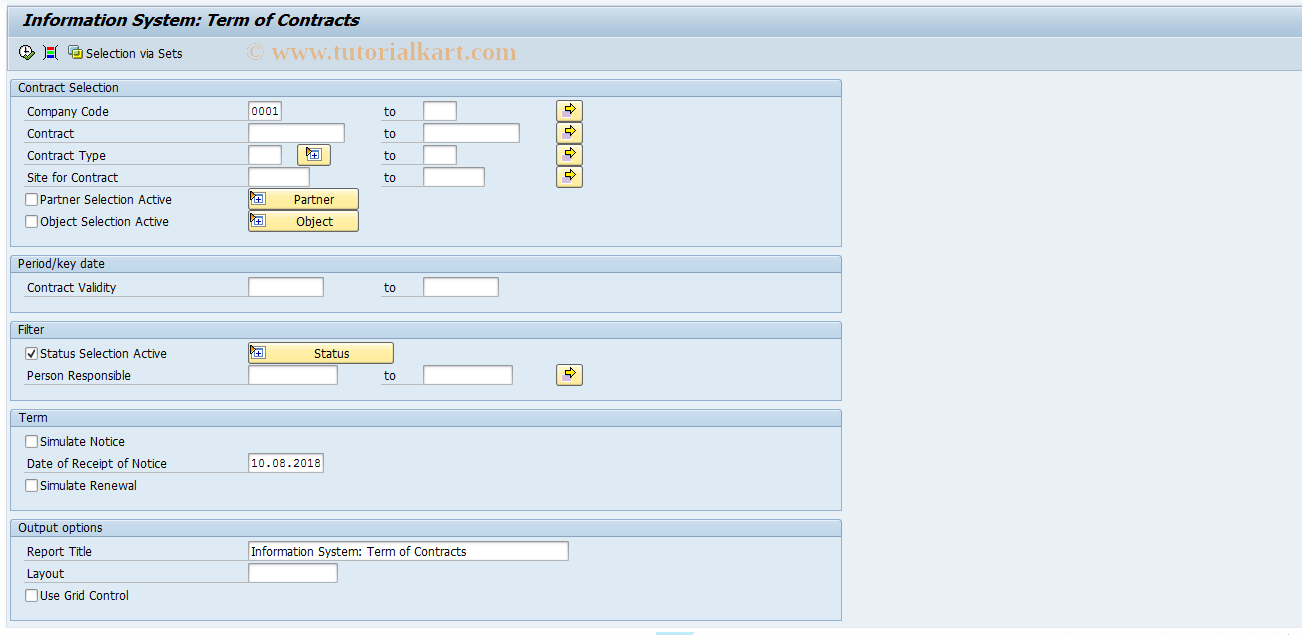Image resolution: width=1302 pixels, height=635 pixels.
Task: Click the Layout input field
Action: pos(293,573)
